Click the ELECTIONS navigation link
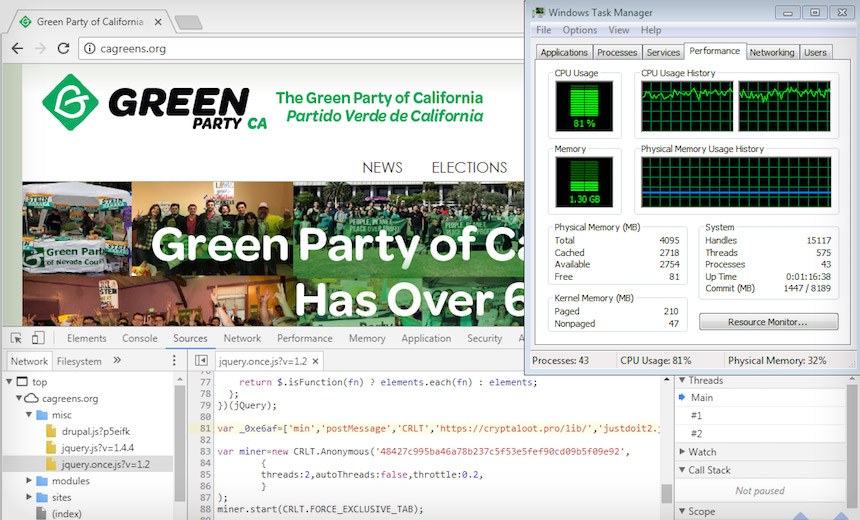 click(x=469, y=167)
